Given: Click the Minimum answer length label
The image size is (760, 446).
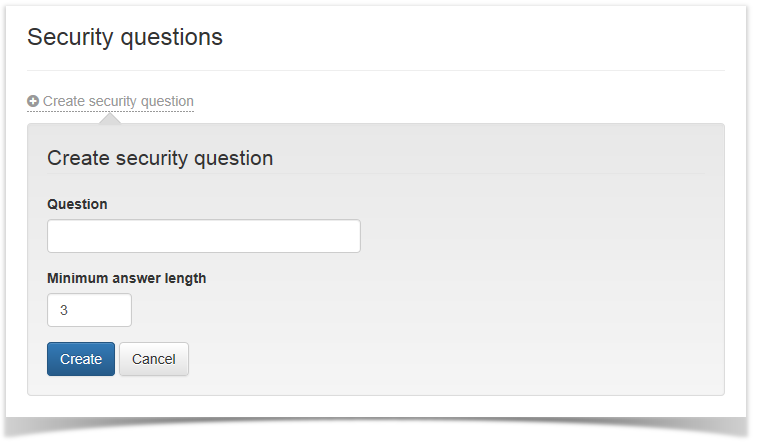Looking at the screenshot, I should click(x=126, y=278).
